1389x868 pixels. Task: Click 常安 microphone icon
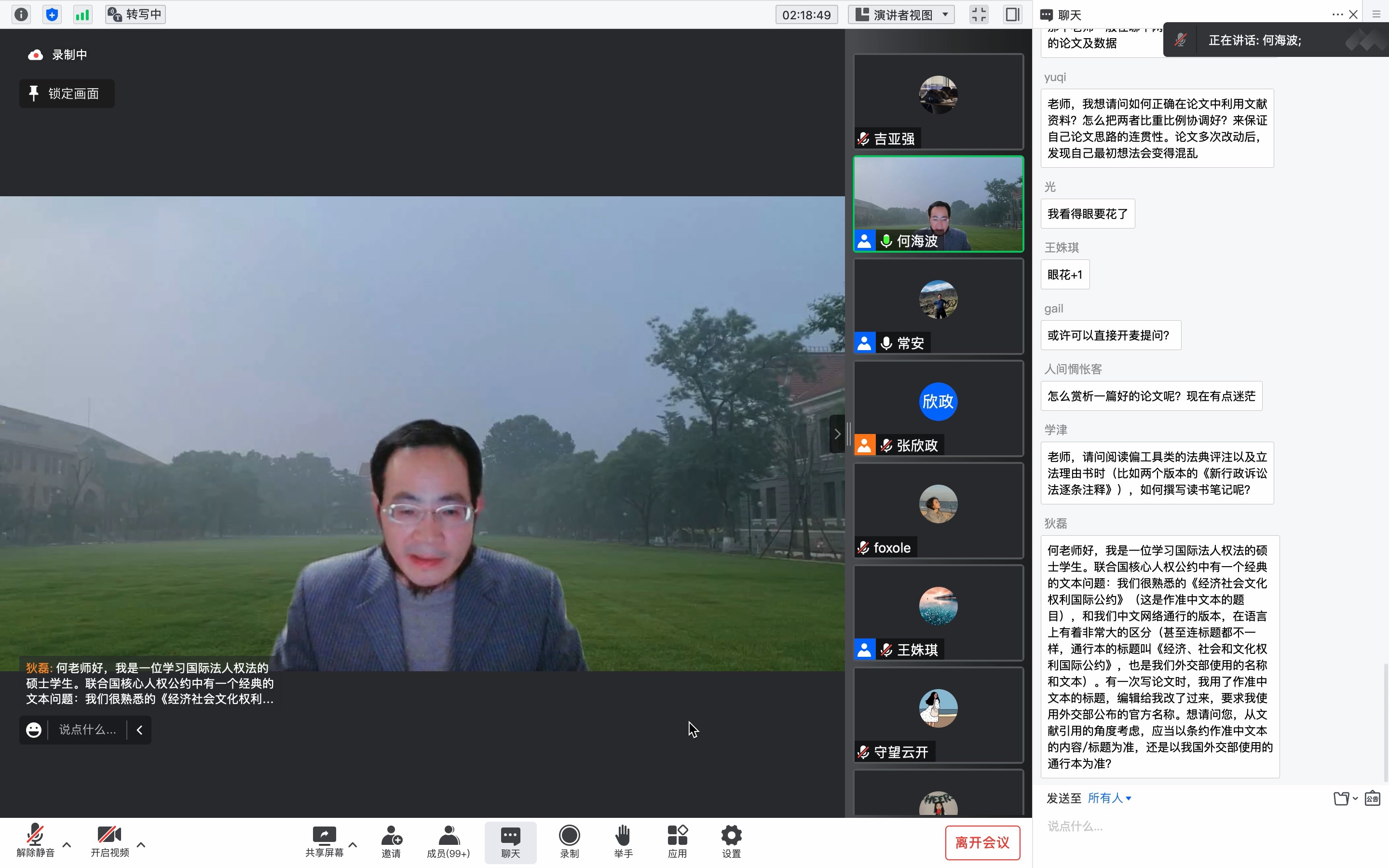[886, 343]
